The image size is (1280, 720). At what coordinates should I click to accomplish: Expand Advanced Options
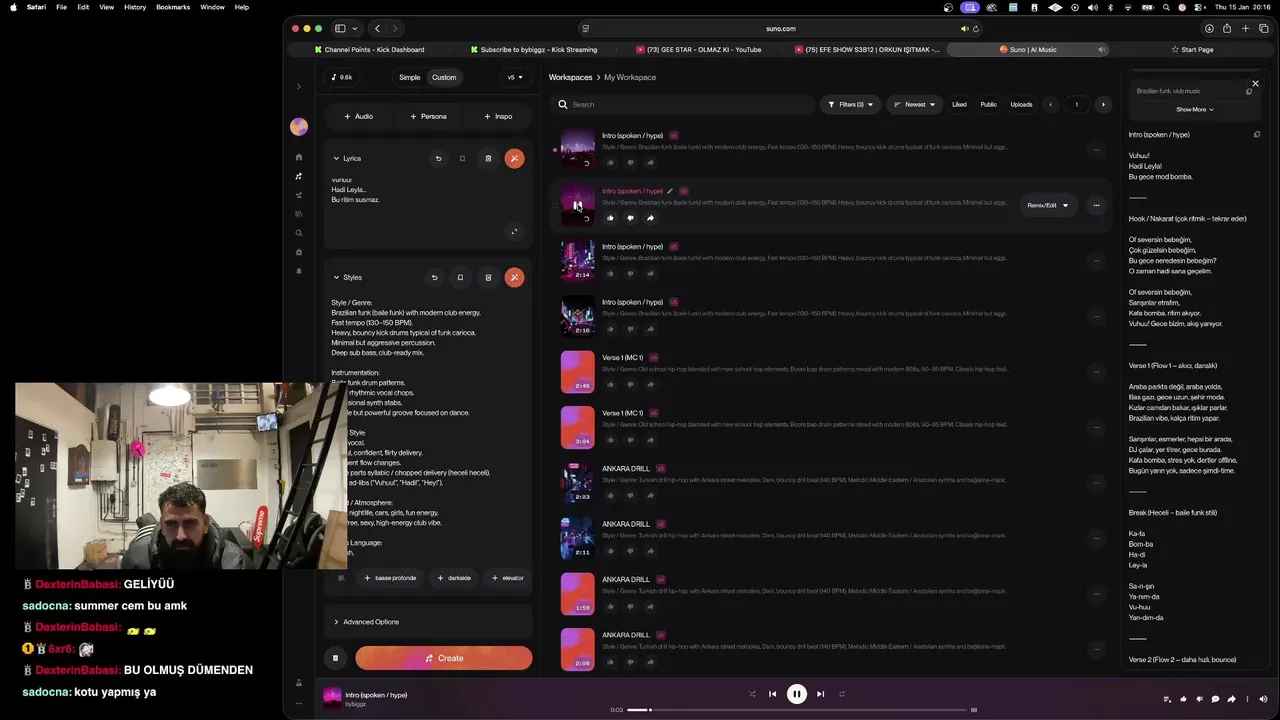click(366, 622)
